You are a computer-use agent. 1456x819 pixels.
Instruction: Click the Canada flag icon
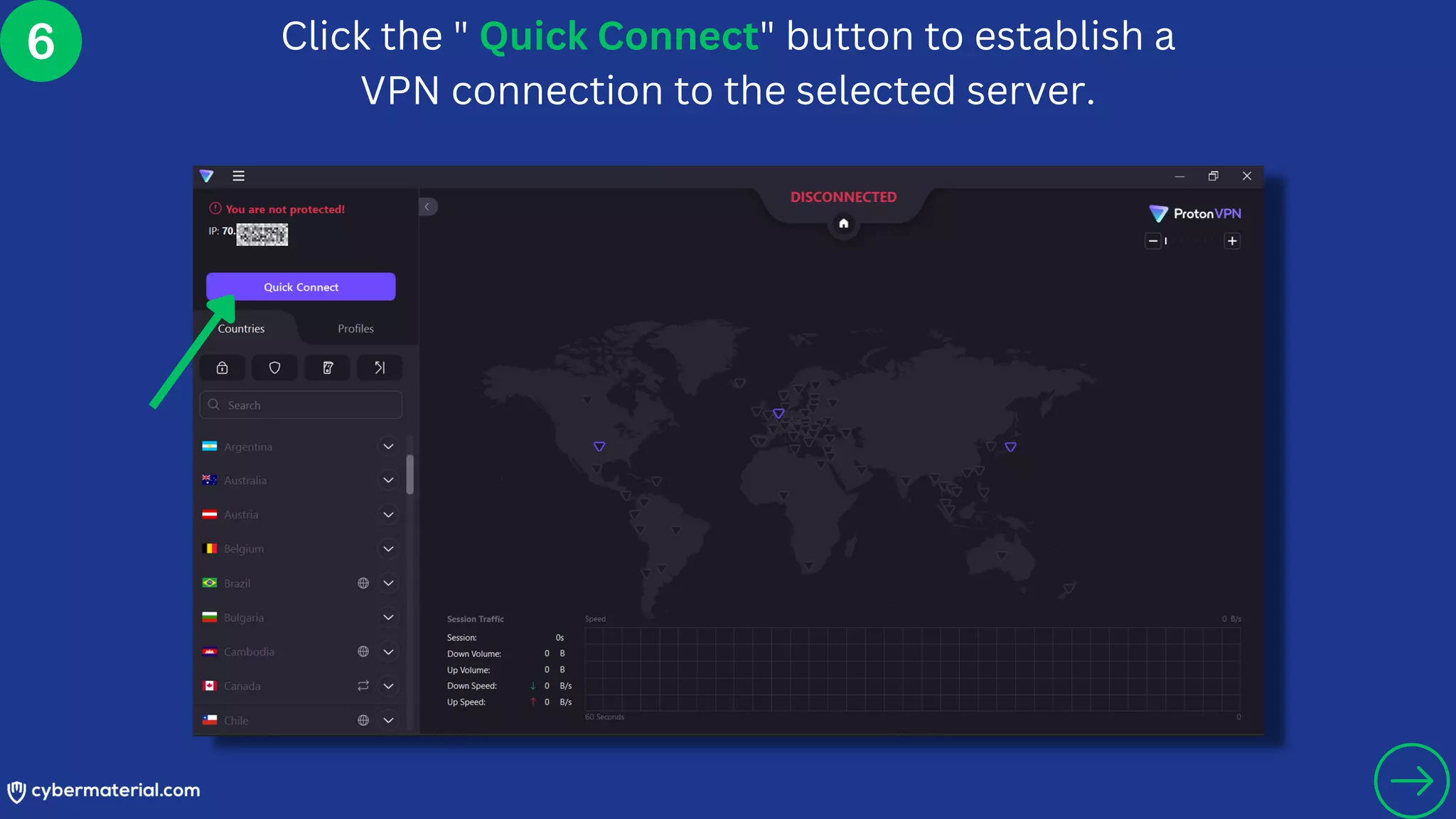coord(210,686)
